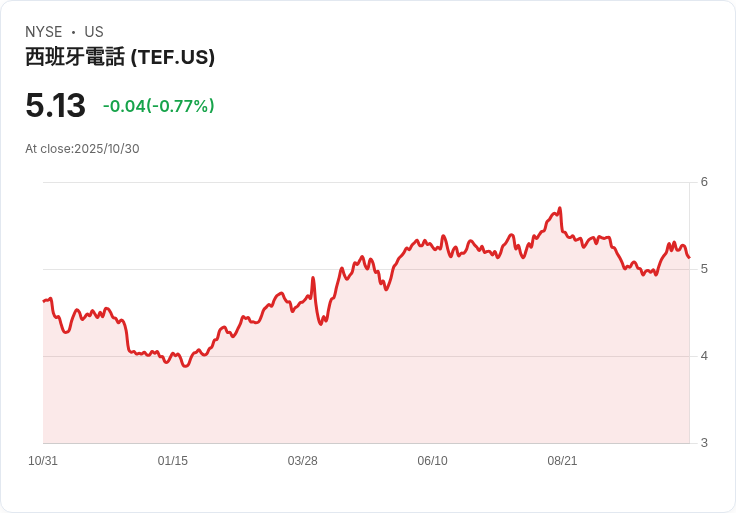Viewport: 736px width, 513px height.
Task: Click the highest peak of the price line
Action: [x=560, y=208]
